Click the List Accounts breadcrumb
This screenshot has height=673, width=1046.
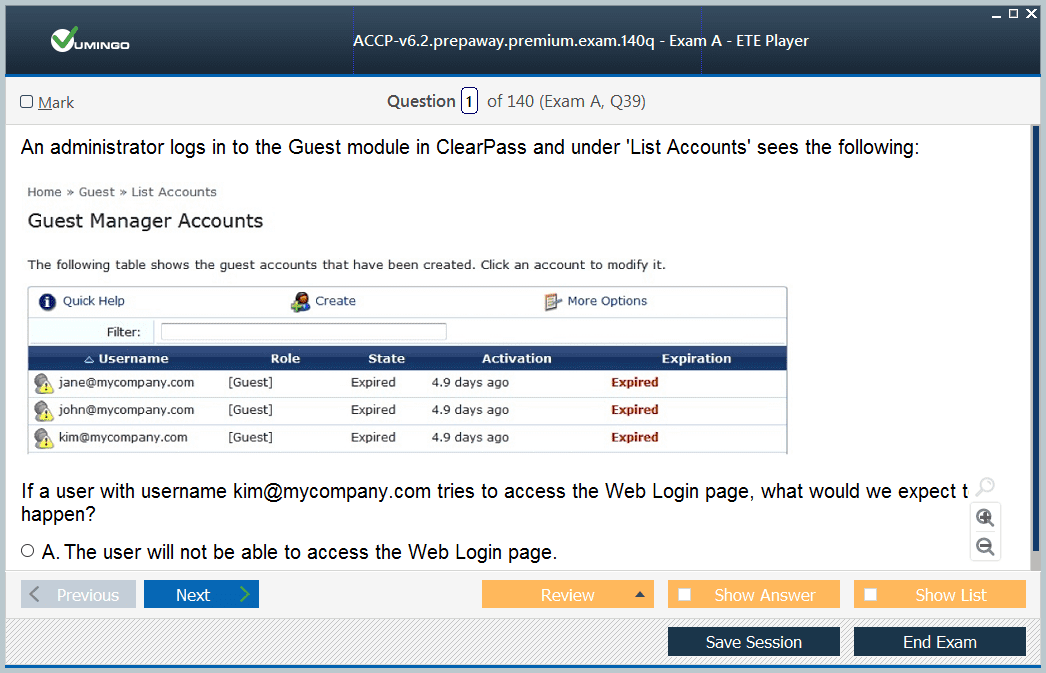tap(174, 192)
